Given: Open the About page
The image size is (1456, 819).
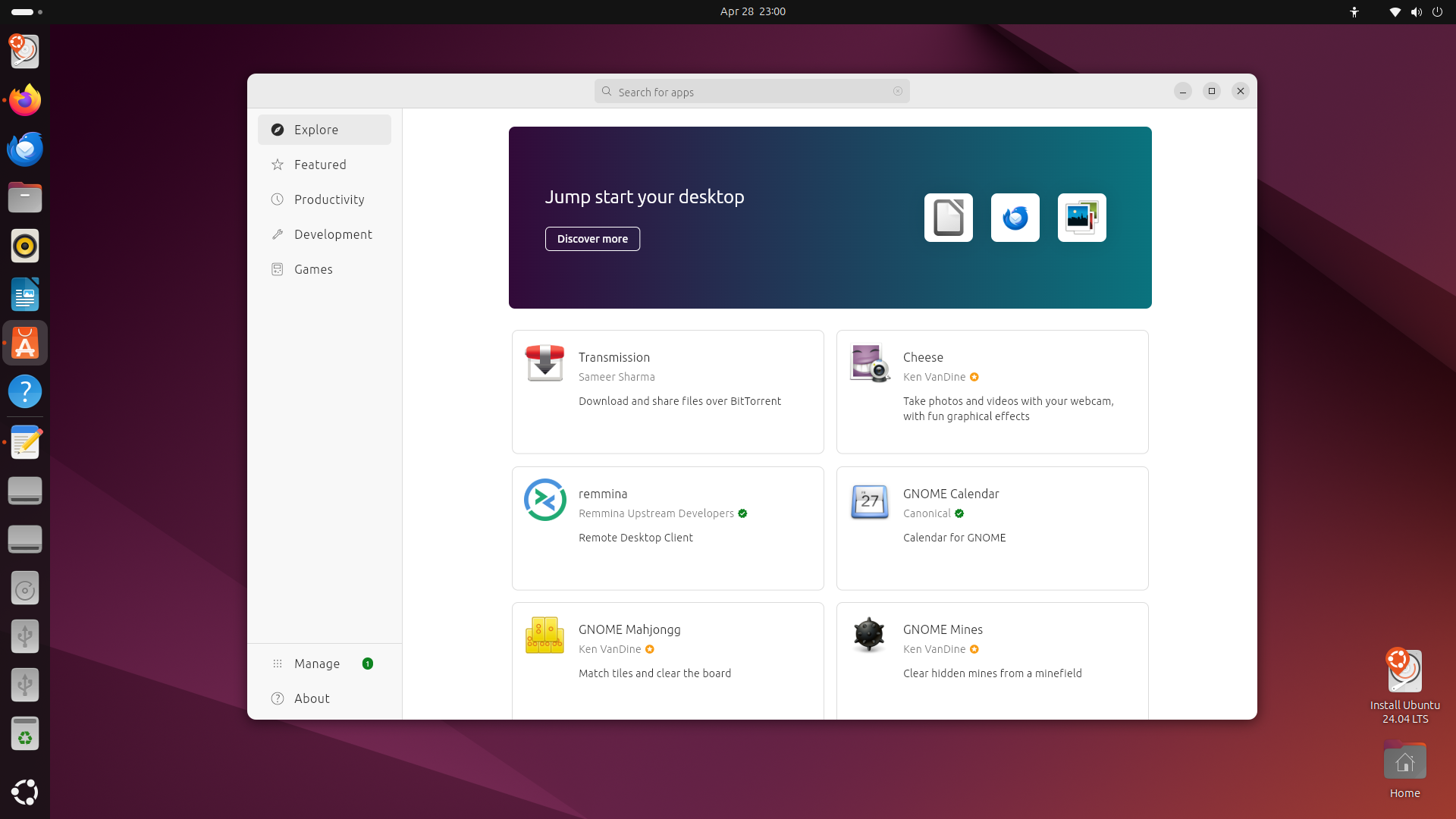Looking at the screenshot, I should [325, 698].
